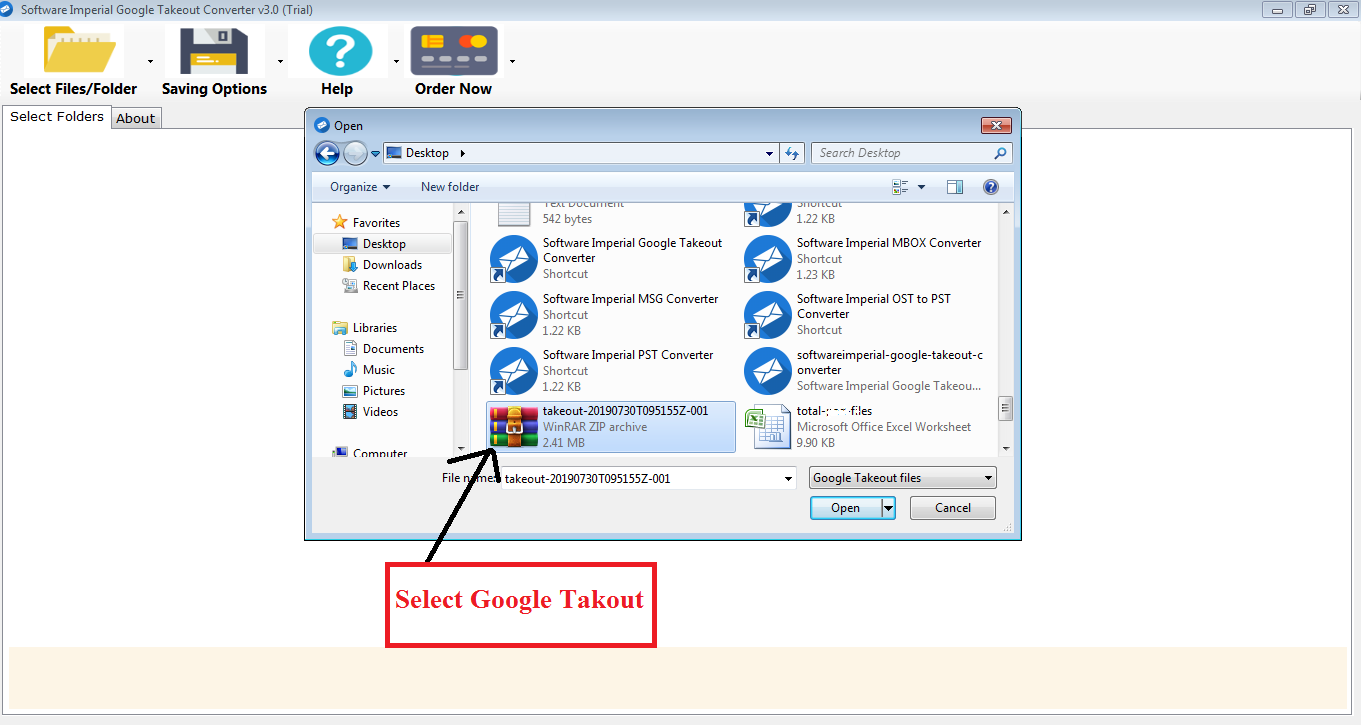Open the Google Takeout files type dropdown
1361x725 pixels.
[902, 478]
